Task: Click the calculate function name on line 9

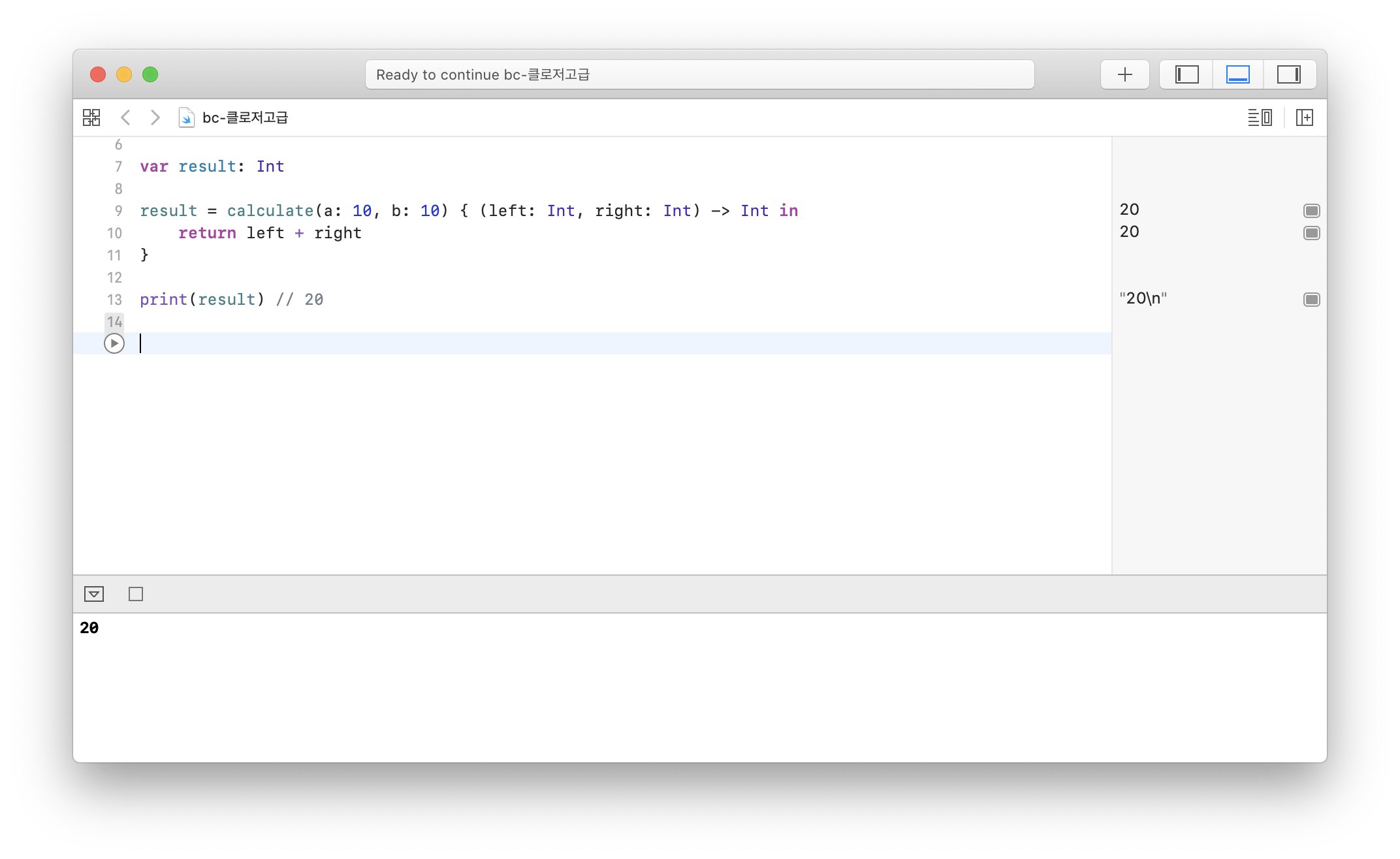Action: coord(270,211)
